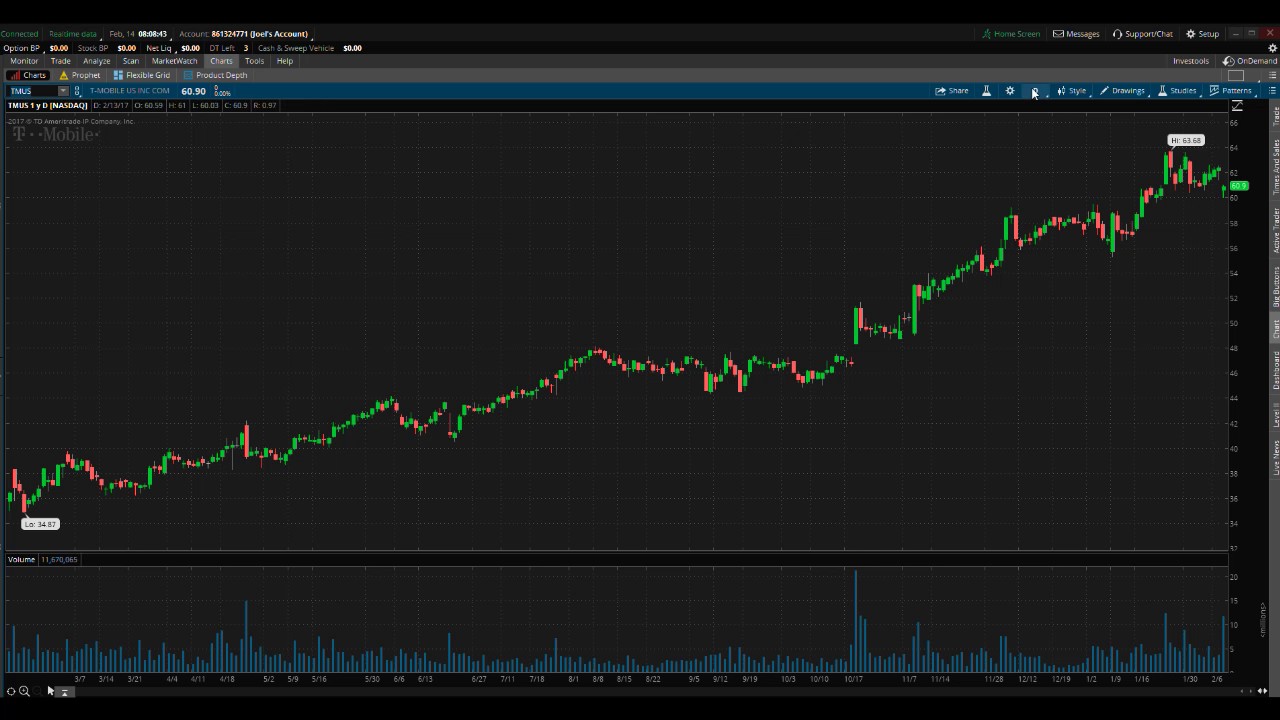Open the Setup menu
The height and width of the screenshot is (720, 1280).
click(1203, 34)
